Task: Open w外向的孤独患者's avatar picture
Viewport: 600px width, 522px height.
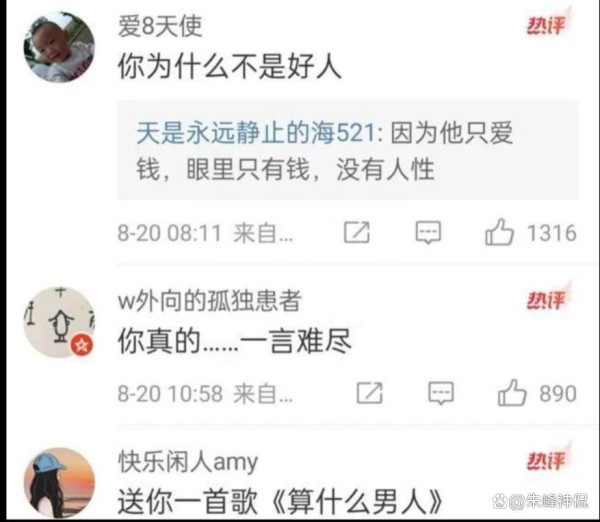Action: tap(59, 322)
